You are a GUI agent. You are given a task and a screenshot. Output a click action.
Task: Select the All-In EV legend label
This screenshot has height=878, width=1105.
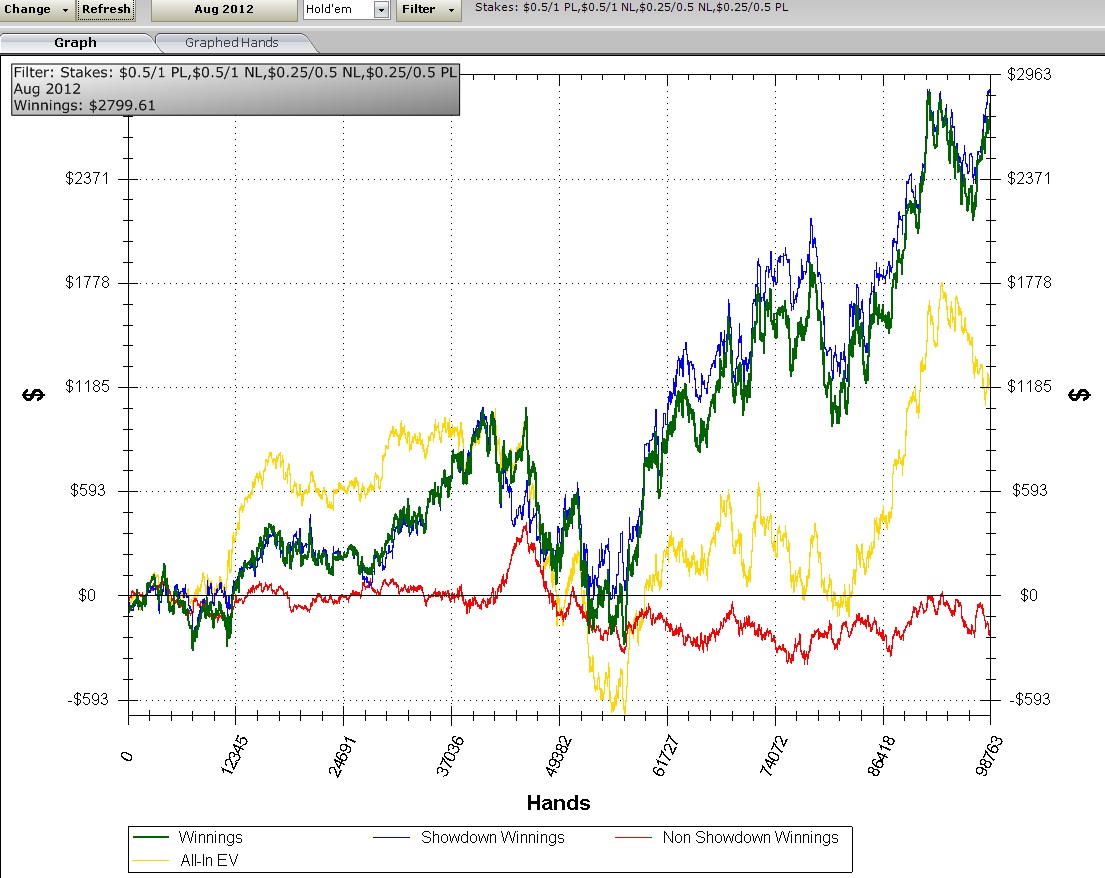(209, 858)
